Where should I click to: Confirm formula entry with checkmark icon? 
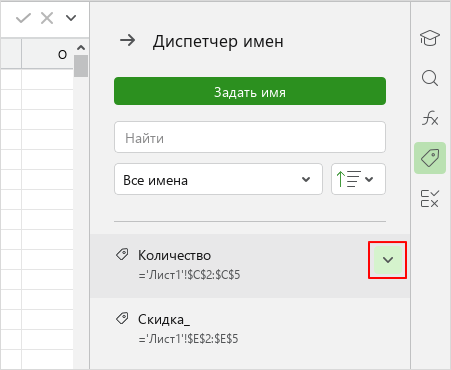23,18
